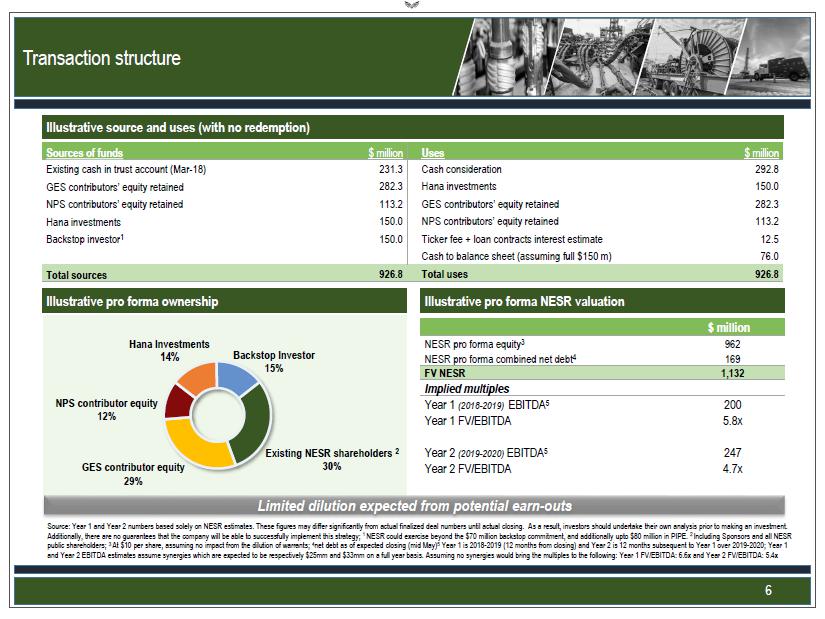Click the value 962 in valuation table
825x619 pixels.
[732, 344]
